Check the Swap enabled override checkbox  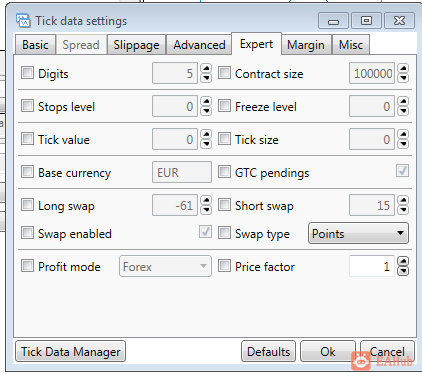pyautogui.click(x=27, y=233)
